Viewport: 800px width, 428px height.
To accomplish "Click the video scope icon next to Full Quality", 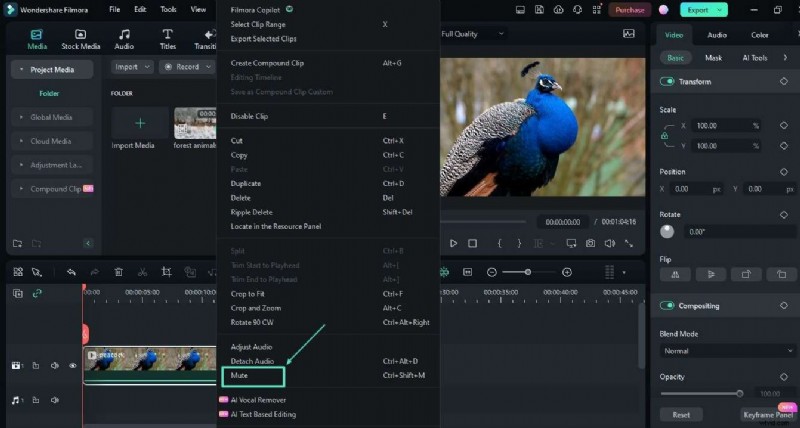I will pyautogui.click(x=629, y=34).
